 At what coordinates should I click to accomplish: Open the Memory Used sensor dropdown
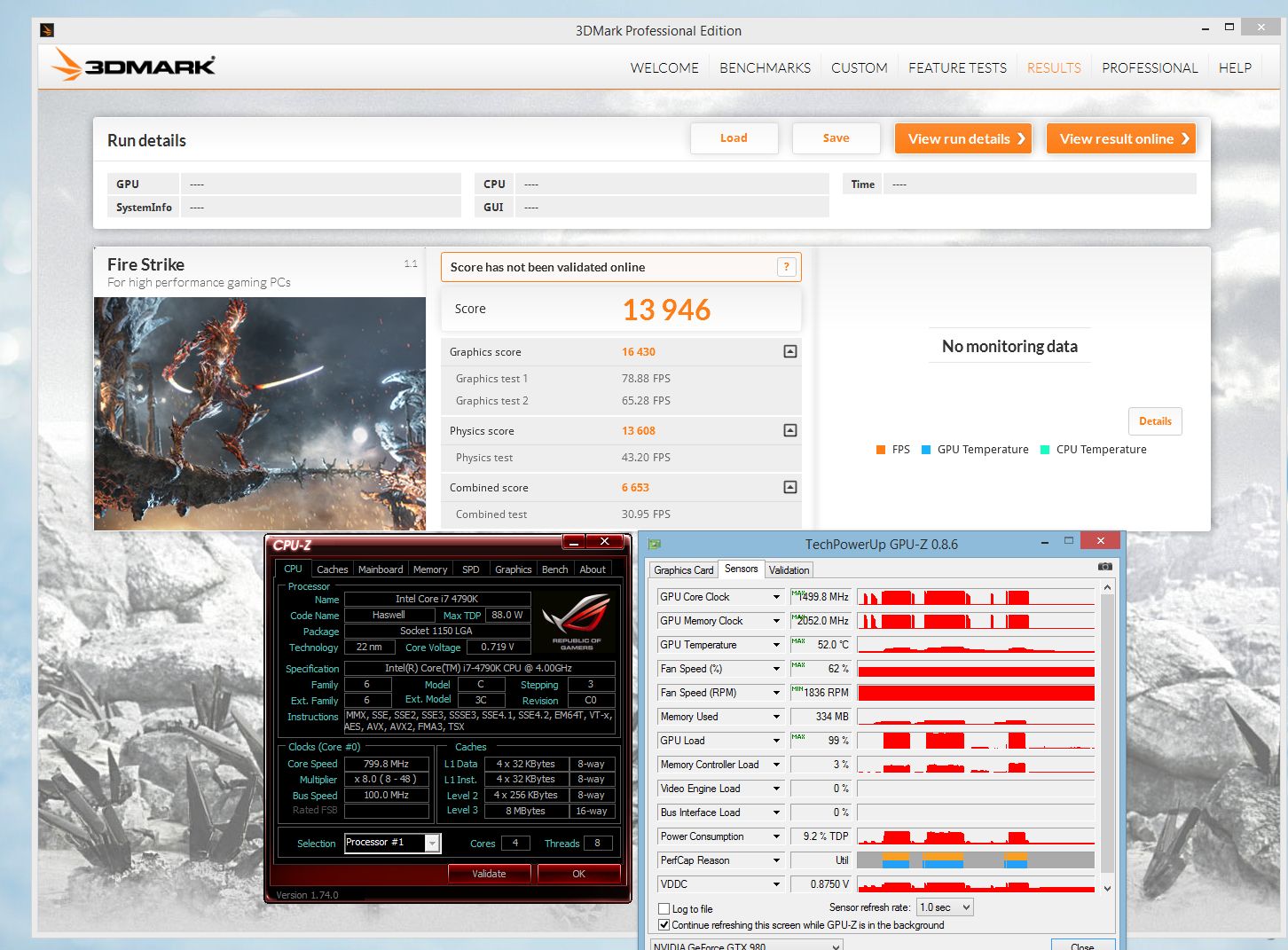[x=776, y=717]
